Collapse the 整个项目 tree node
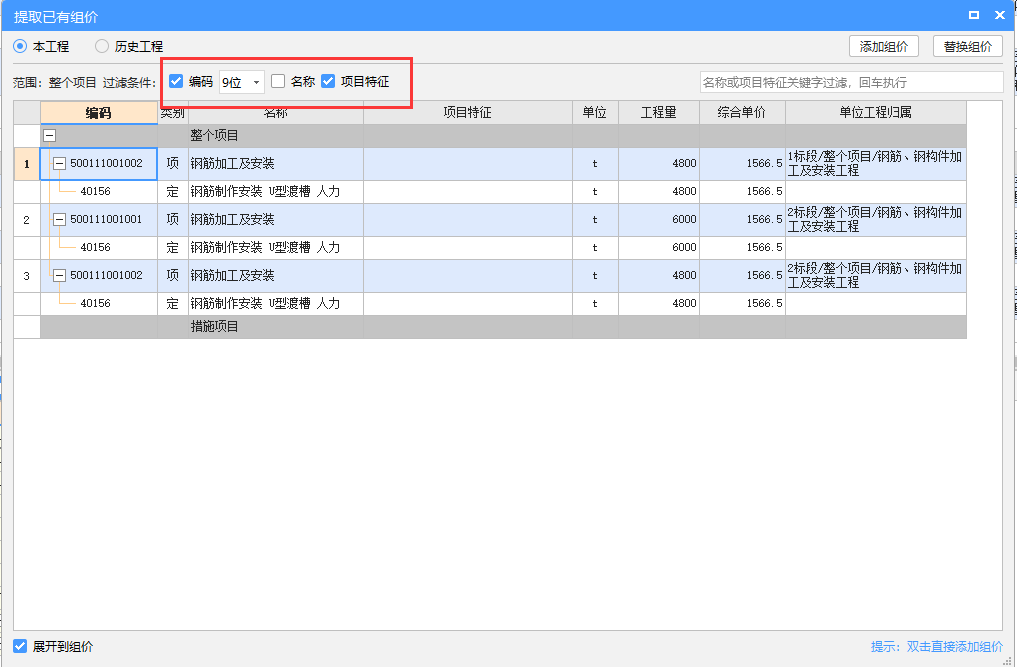1017x667 pixels. point(49,135)
